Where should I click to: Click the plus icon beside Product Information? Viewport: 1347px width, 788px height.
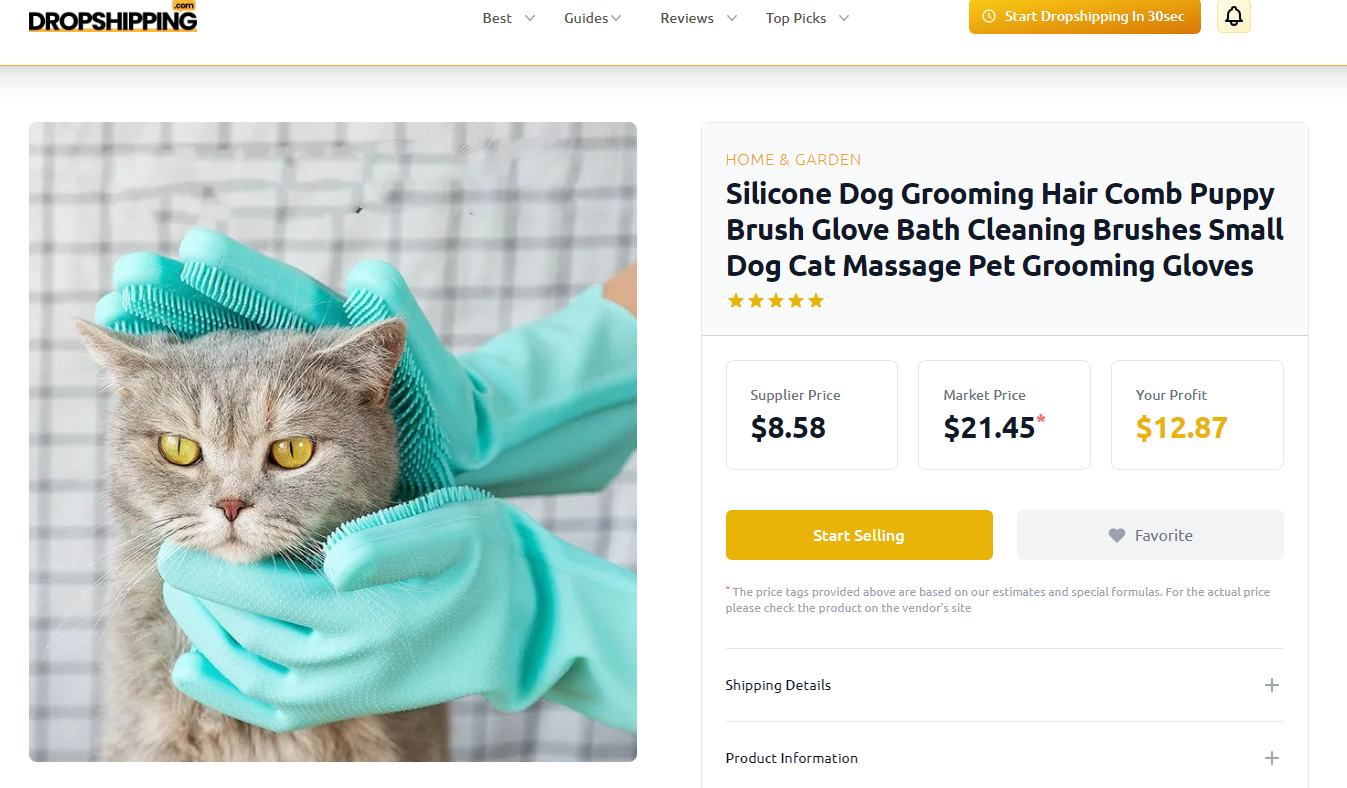[1271, 758]
